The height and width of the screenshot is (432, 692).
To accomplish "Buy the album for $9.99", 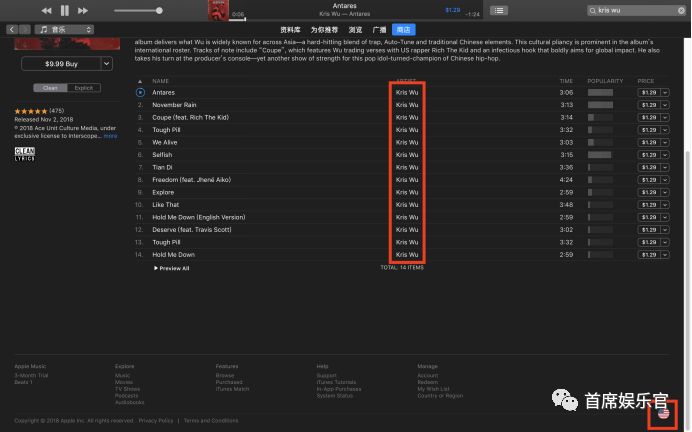I will [x=61, y=64].
